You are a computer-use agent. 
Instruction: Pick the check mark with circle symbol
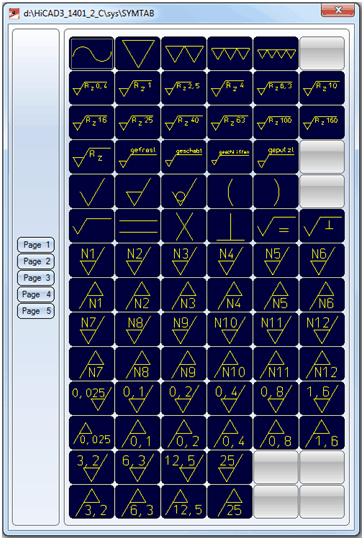click(184, 191)
